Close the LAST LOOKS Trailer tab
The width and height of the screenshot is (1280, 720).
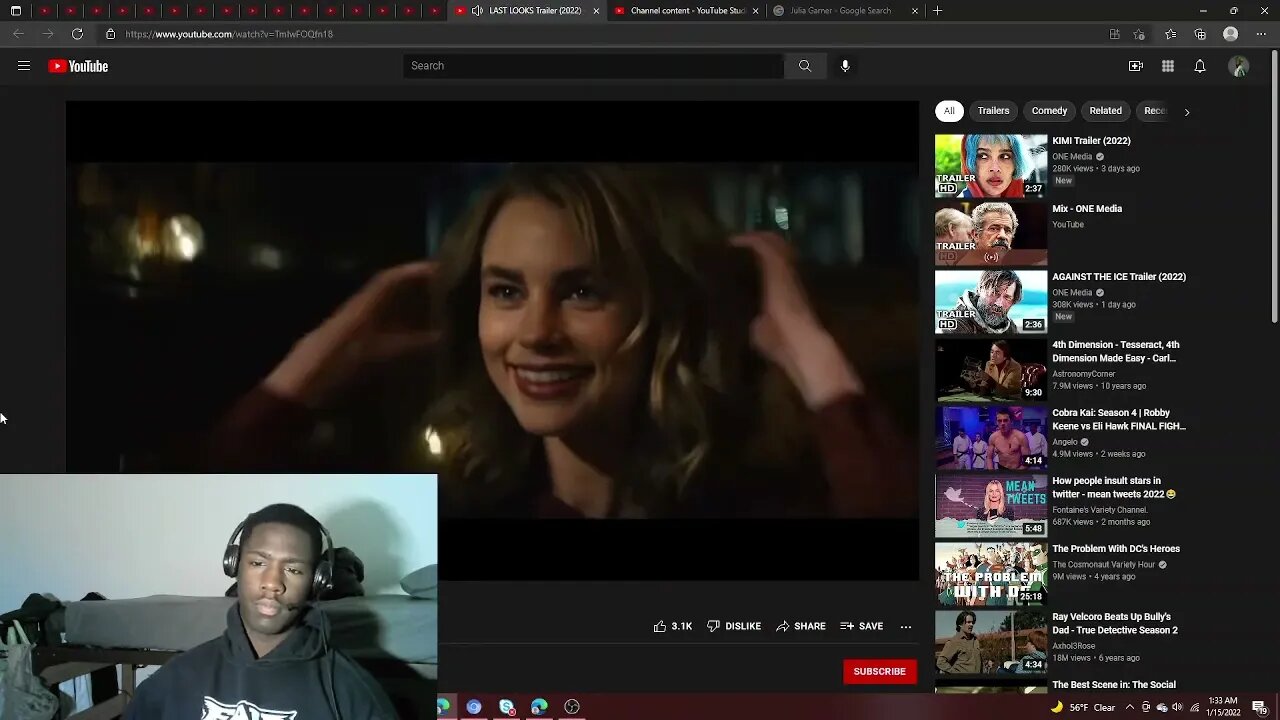coord(596,11)
